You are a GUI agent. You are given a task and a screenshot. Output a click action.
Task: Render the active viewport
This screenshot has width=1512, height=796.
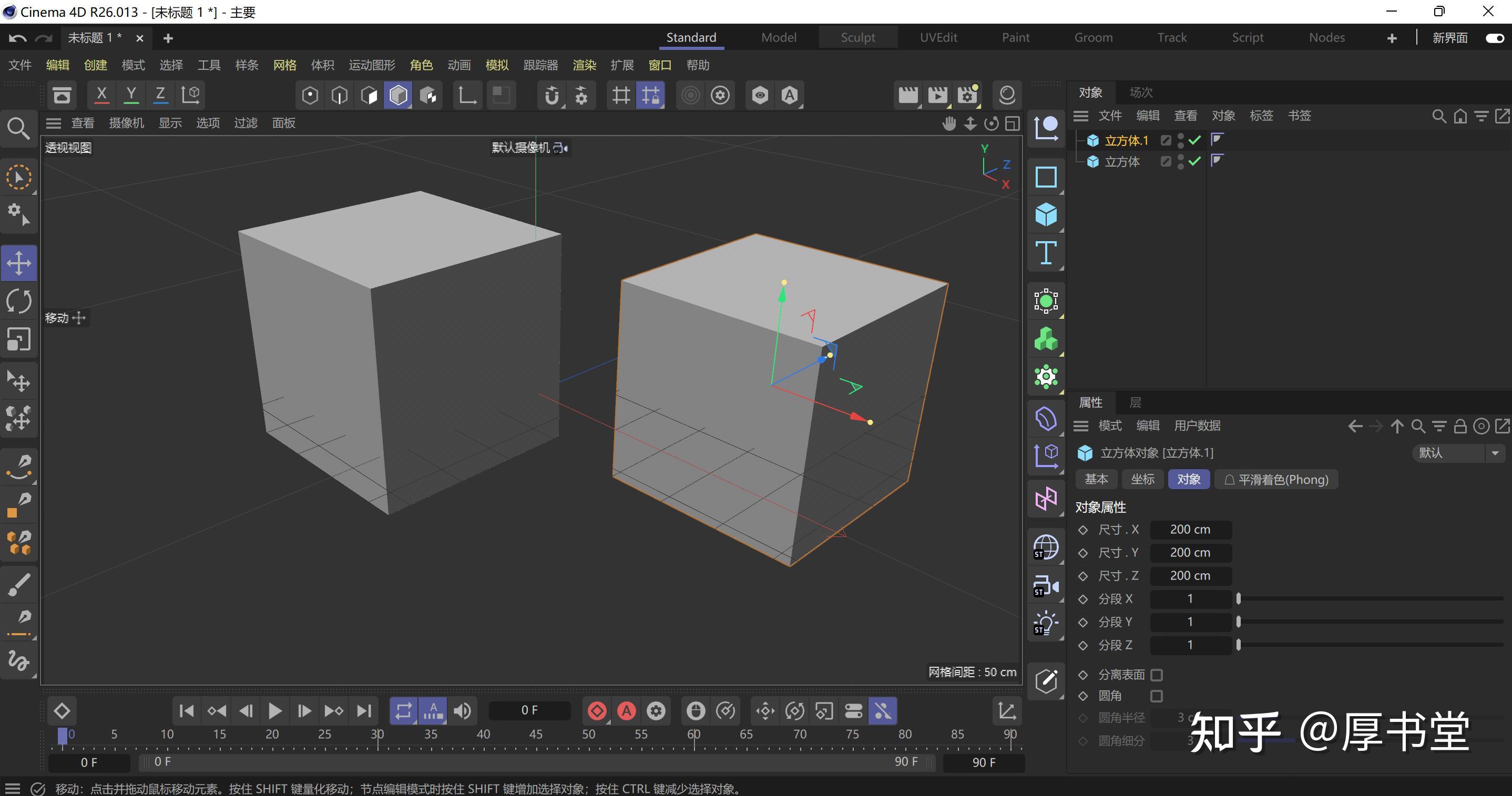[x=908, y=95]
